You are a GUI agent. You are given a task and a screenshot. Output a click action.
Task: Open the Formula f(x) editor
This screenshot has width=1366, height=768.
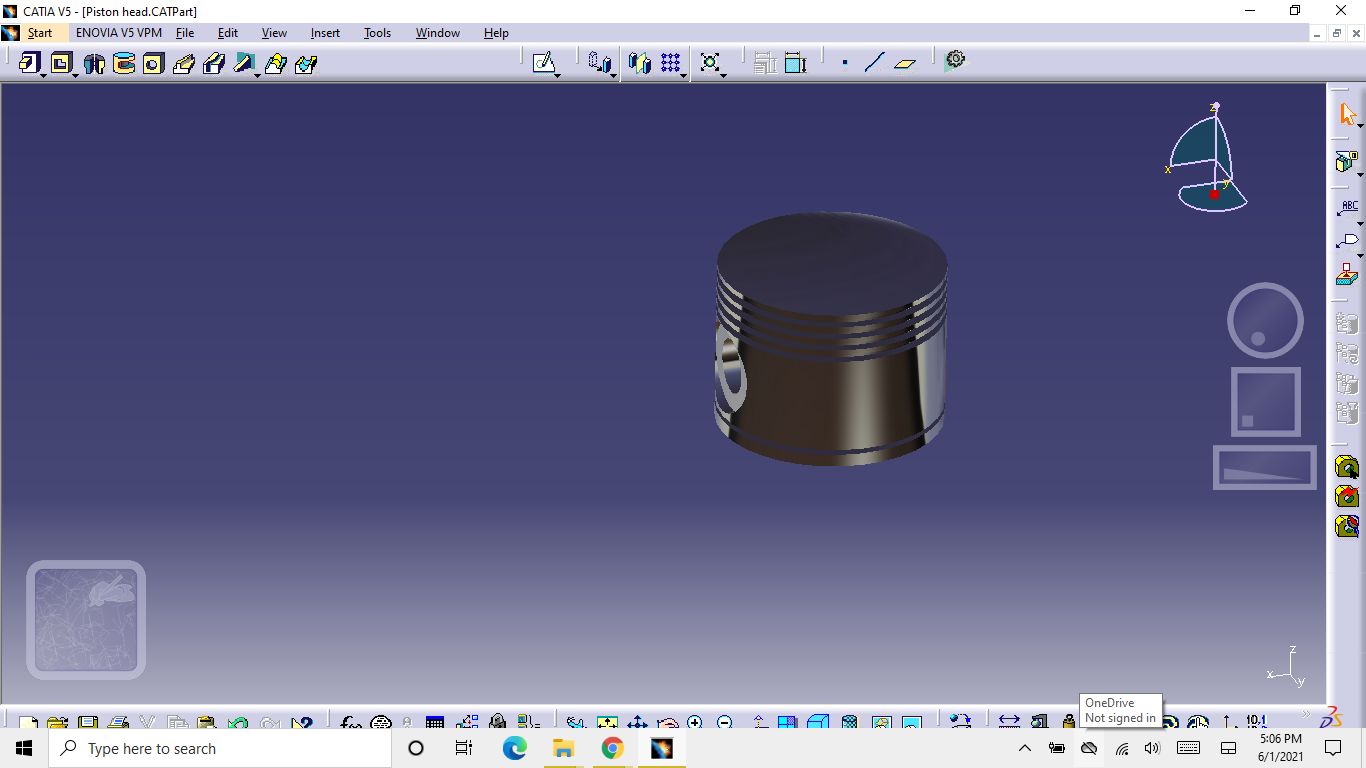[x=349, y=722]
